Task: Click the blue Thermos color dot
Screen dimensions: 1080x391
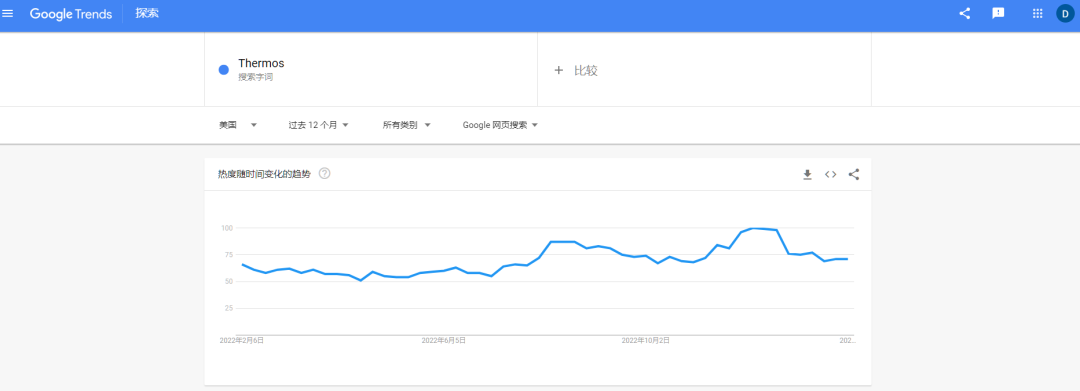Action: [223, 70]
